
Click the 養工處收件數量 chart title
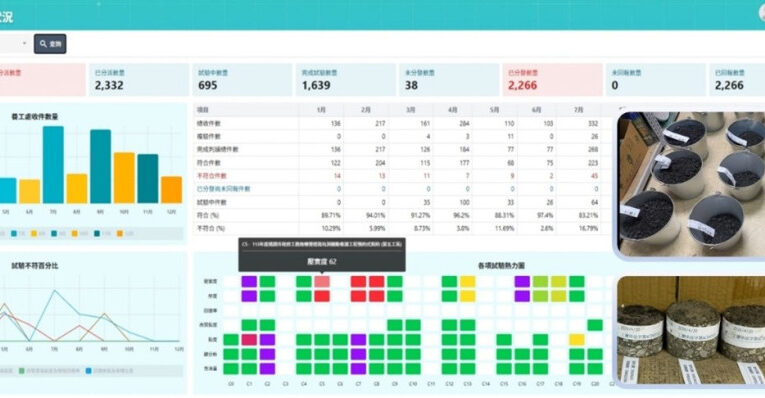[35, 117]
